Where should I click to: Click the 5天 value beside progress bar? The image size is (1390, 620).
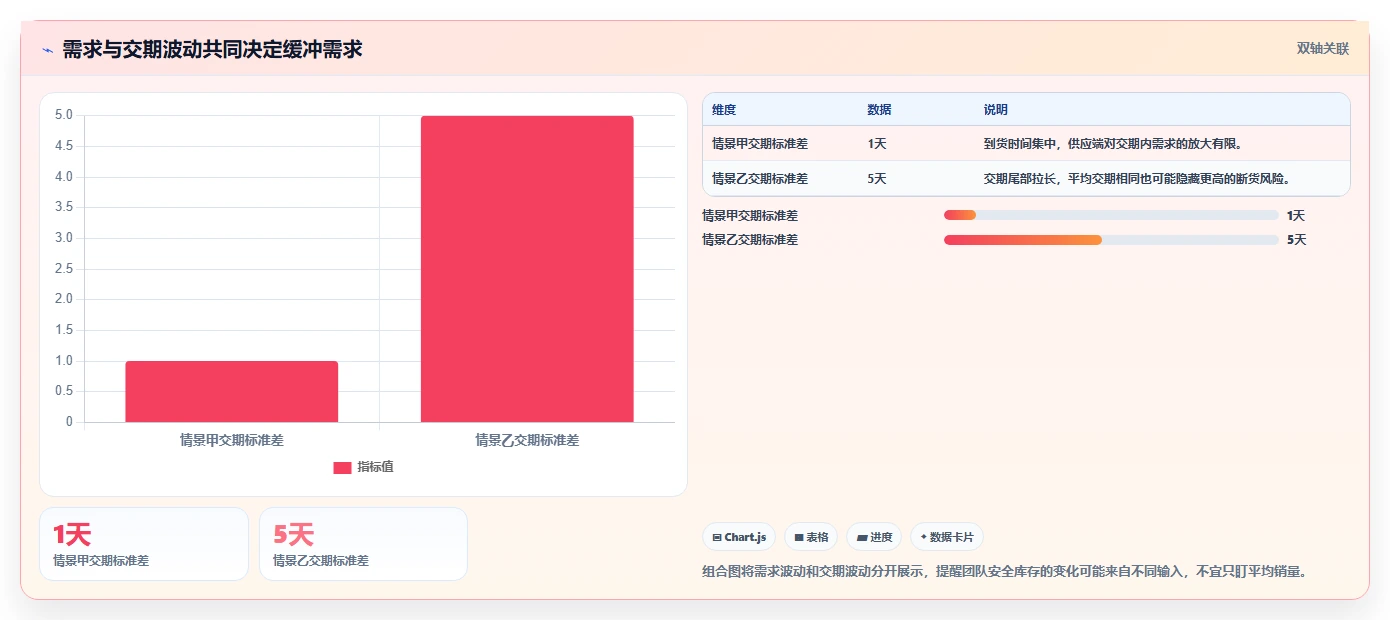(1296, 240)
